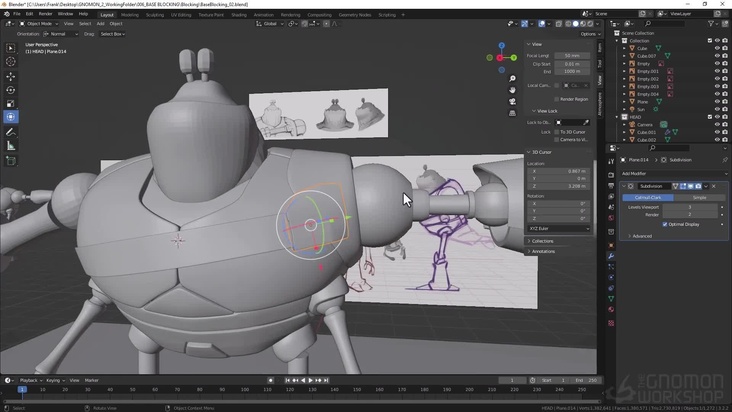Enable Lock To 3D Cursor checkbox
Screen dimensions: 732x412
click(556, 132)
